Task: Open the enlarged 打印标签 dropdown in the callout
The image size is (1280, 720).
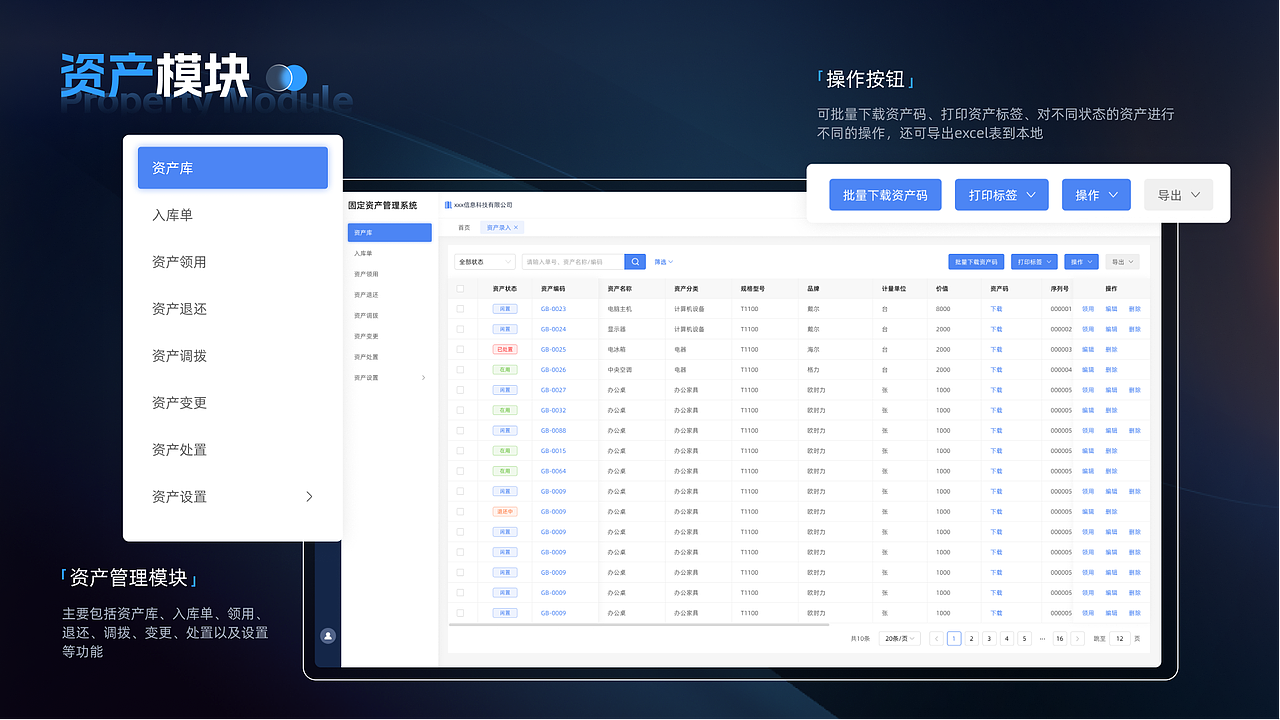Action: [1002, 195]
